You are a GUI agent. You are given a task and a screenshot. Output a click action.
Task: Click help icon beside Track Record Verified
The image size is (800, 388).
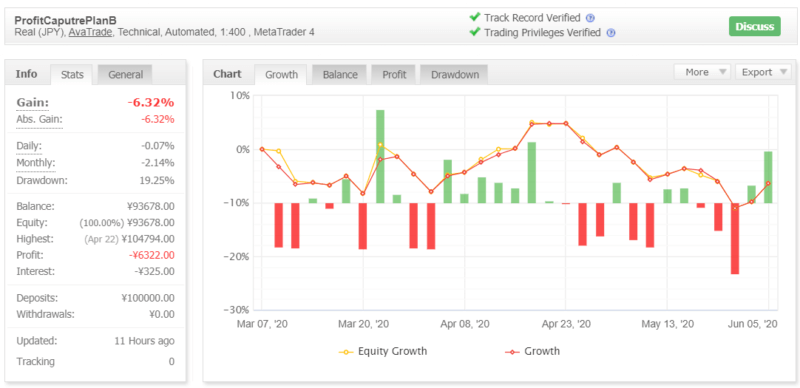(x=590, y=18)
